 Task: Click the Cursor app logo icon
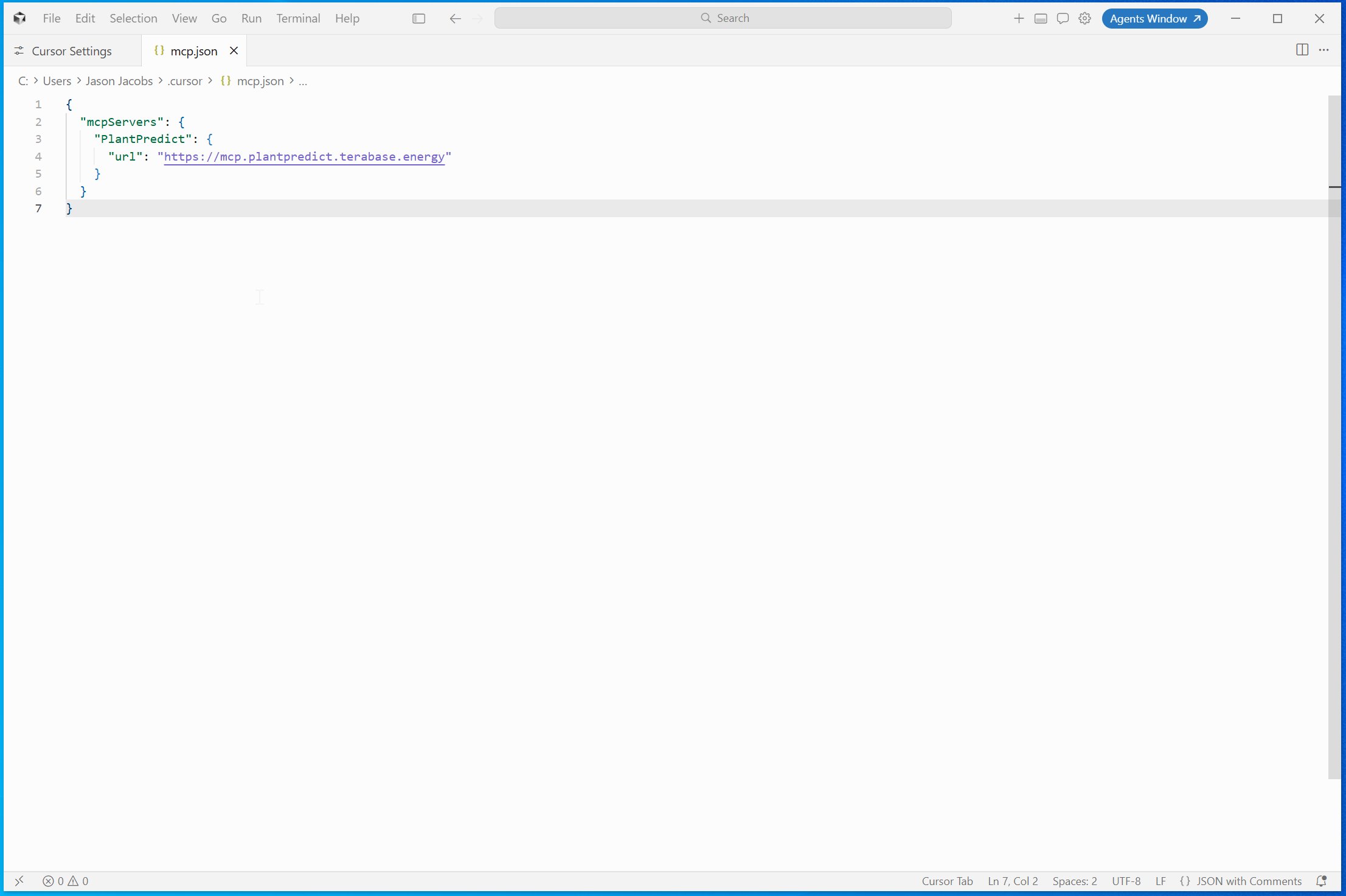coord(19,18)
